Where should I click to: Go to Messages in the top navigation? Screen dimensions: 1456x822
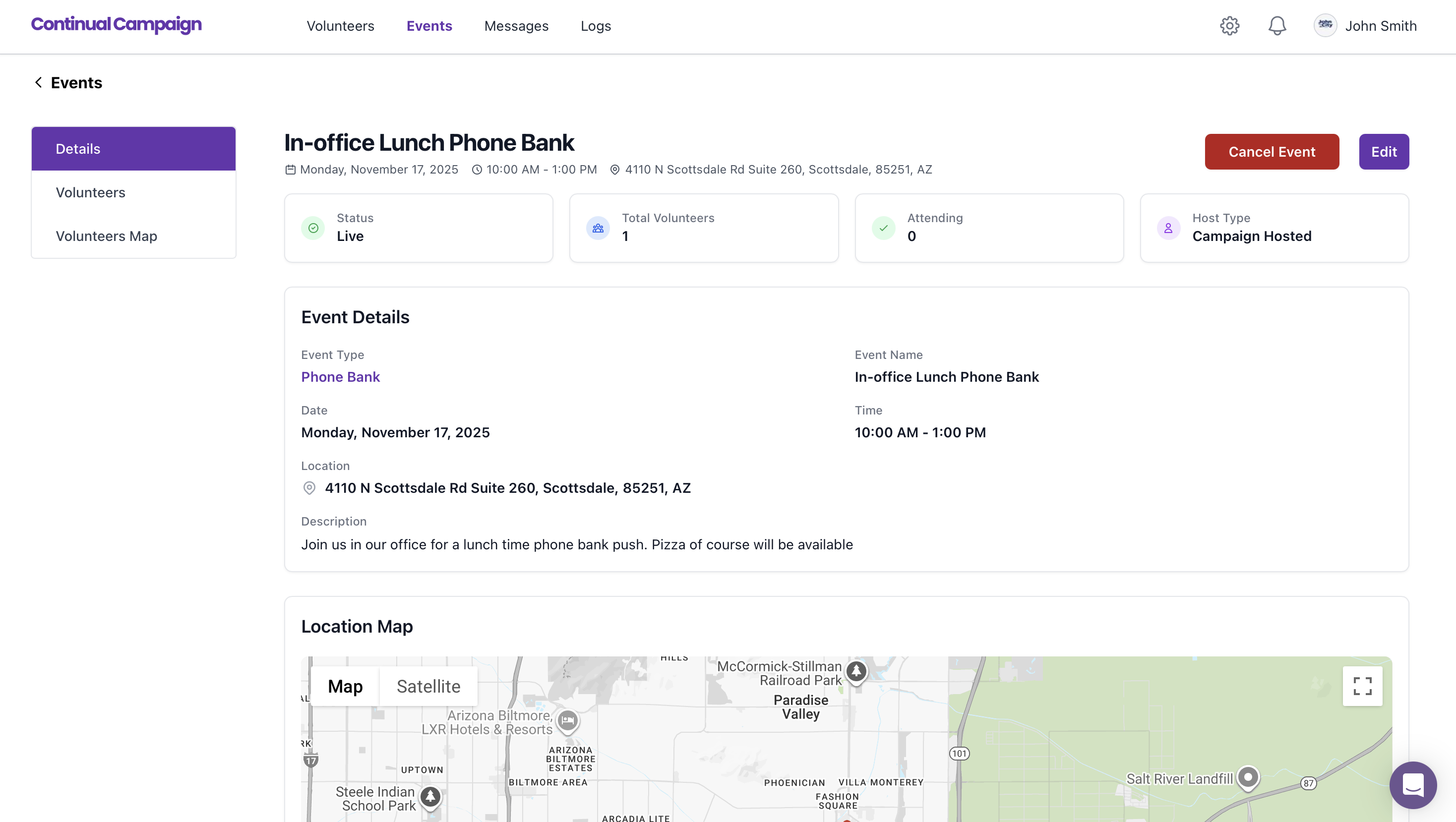[516, 26]
